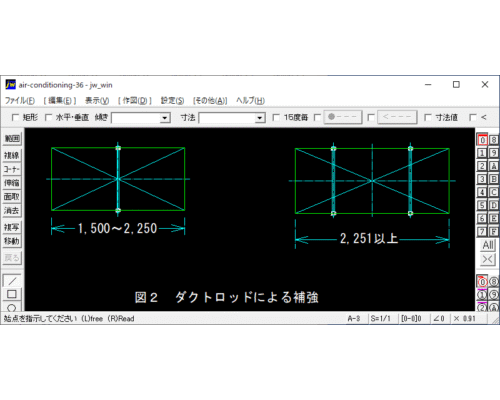Screen dimensions: 500x400
Task: Click inside the 寸法 input field
Action: [227, 118]
